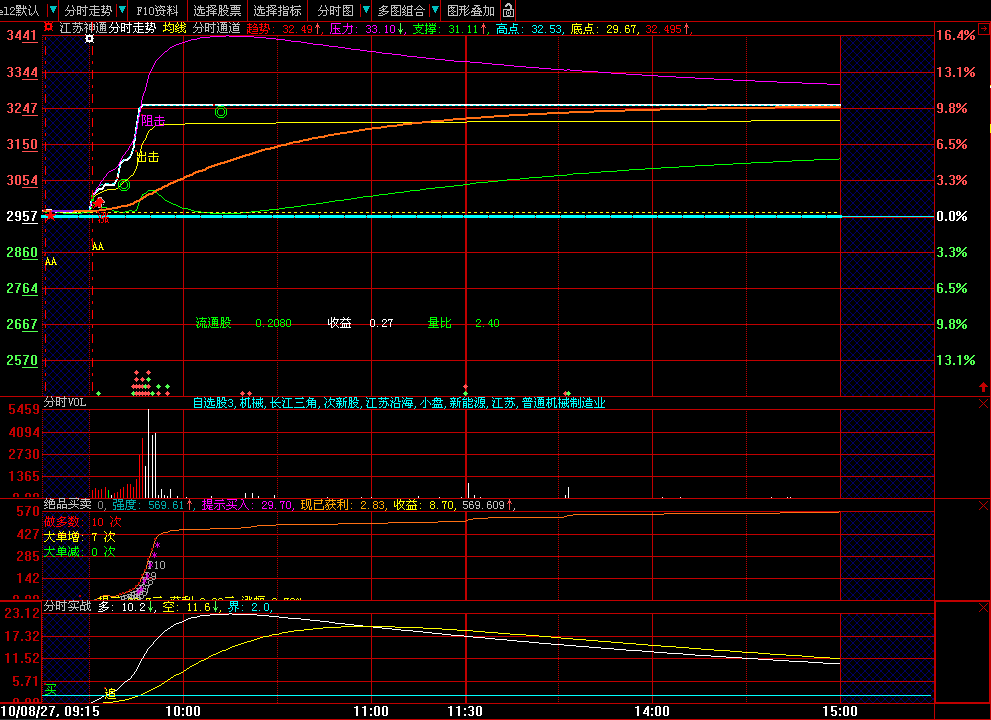Open the dropdown arrow next to 默认
This screenshot has width=991, height=720.
[x=52, y=10]
